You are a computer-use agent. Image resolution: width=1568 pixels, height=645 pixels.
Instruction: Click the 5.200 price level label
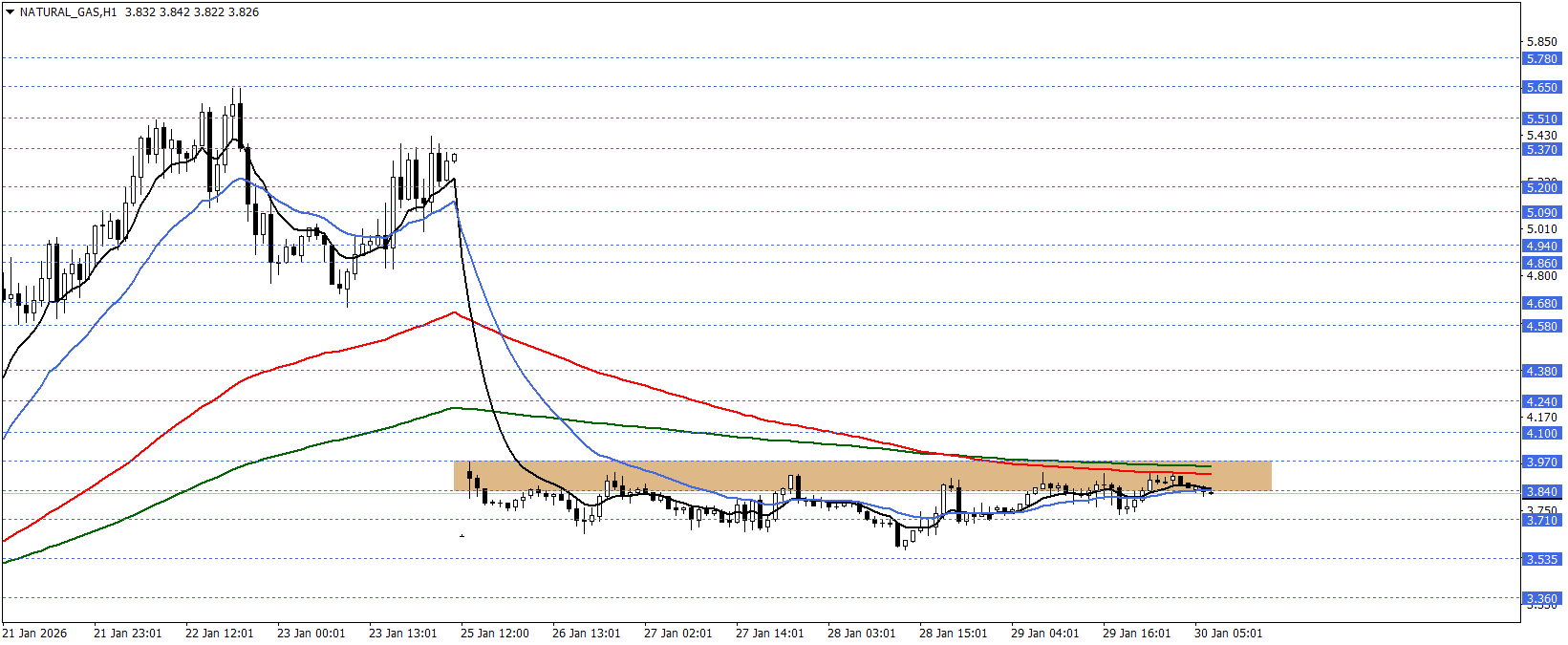pos(1541,188)
